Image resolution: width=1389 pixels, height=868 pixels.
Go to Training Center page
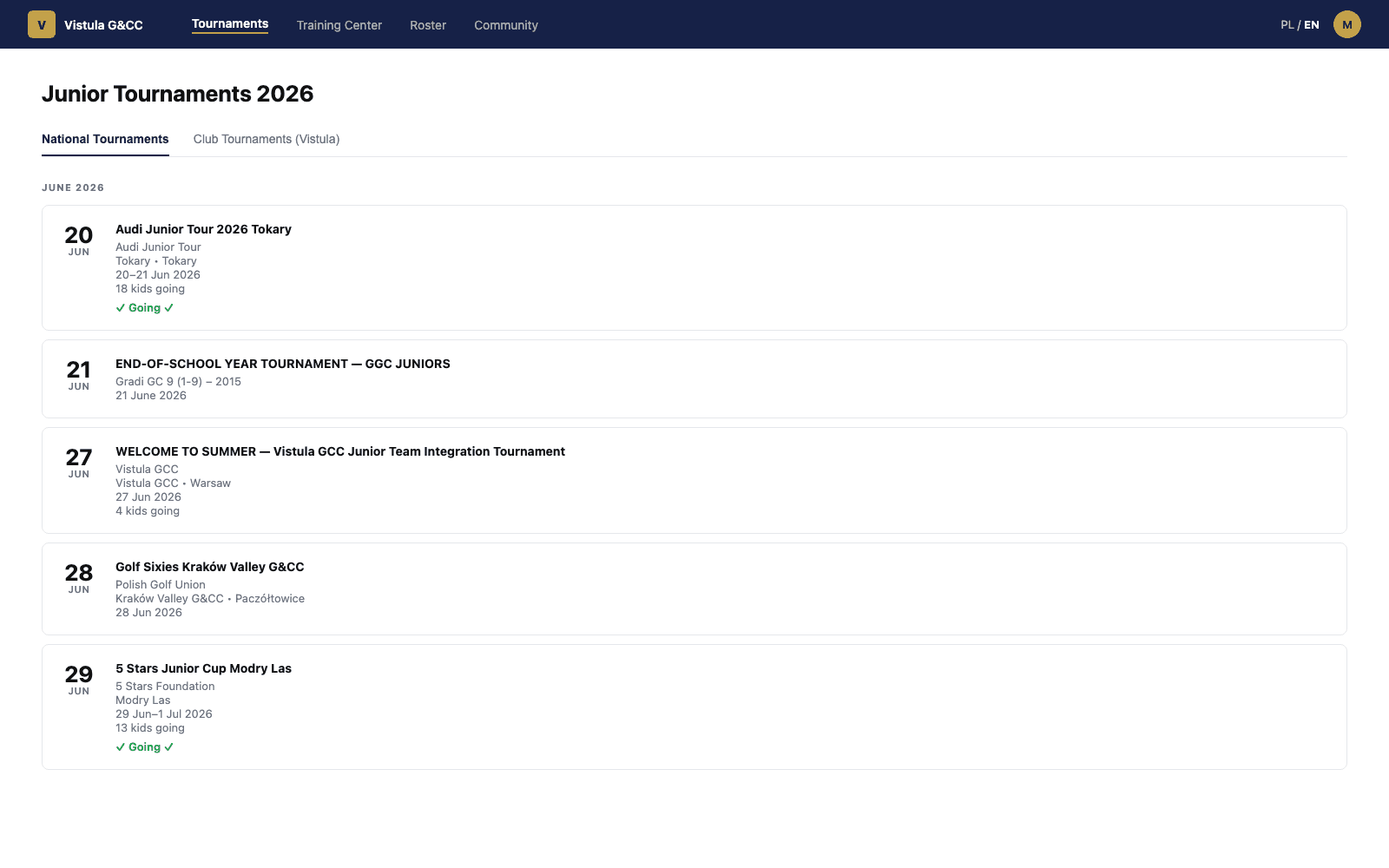coord(339,25)
